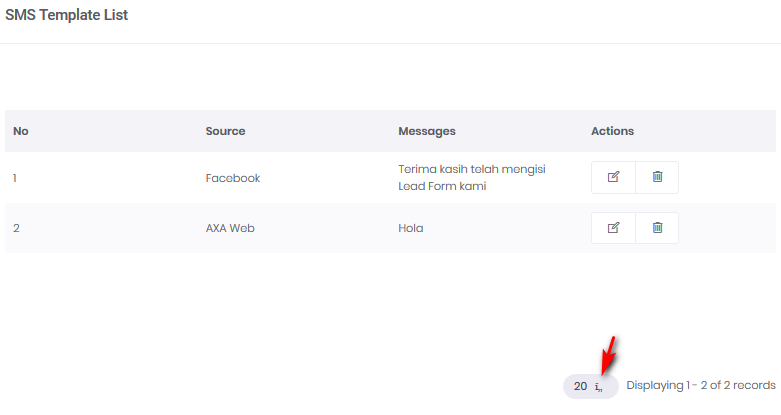Screen dimensions: 781x415
Task: Sort by the Source column header
Action: [x=225, y=131]
